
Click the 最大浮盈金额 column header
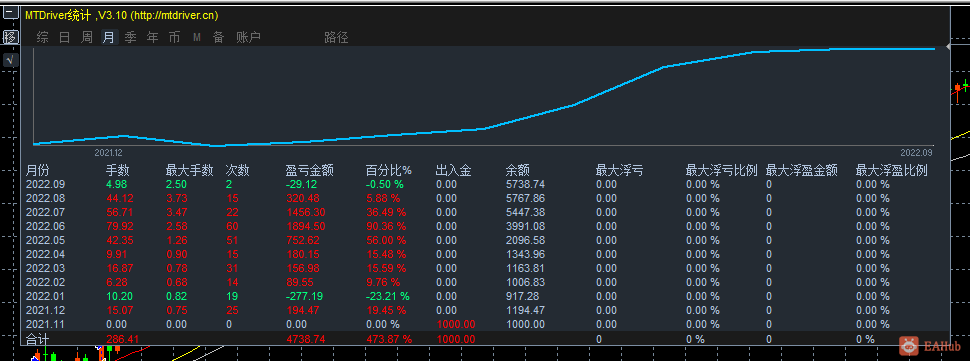pos(802,171)
